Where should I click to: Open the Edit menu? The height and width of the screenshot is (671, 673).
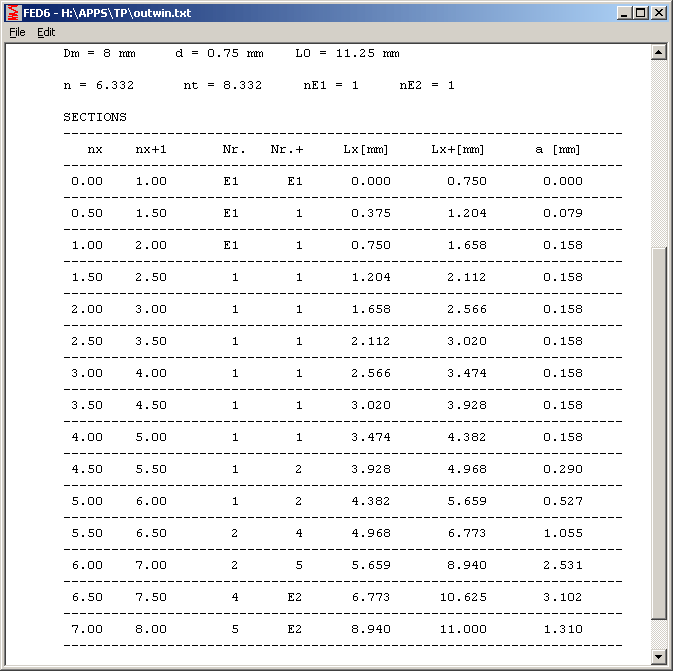tap(46, 32)
